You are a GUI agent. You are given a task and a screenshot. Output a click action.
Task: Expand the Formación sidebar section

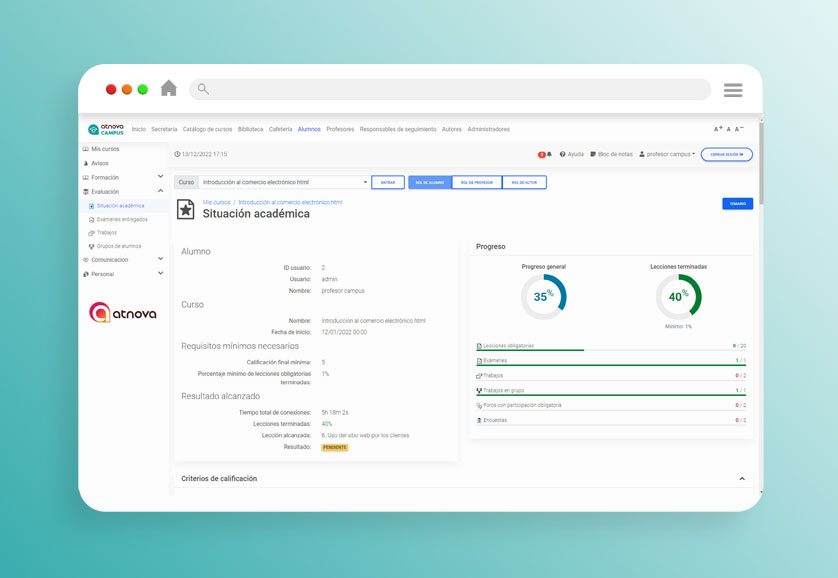point(160,177)
